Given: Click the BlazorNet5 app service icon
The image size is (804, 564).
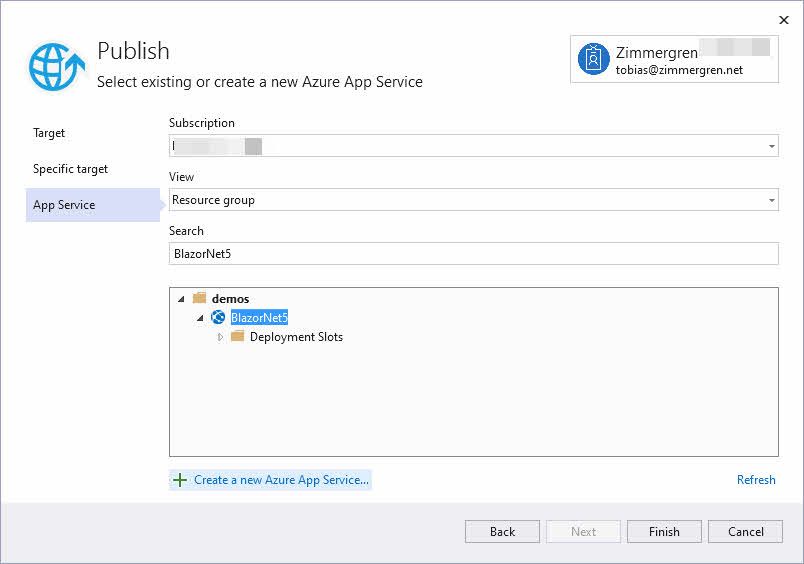Looking at the screenshot, I should click(x=218, y=317).
